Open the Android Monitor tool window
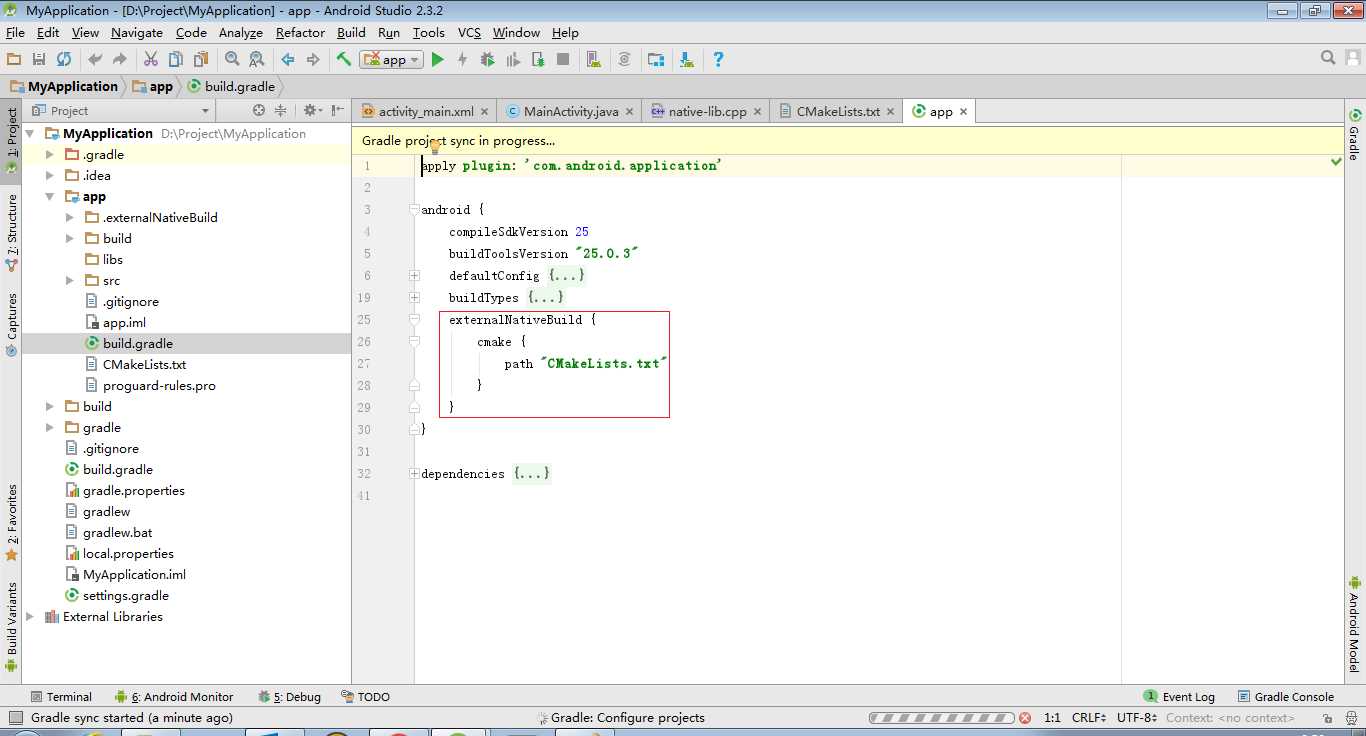1366x736 pixels. (x=174, y=697)
